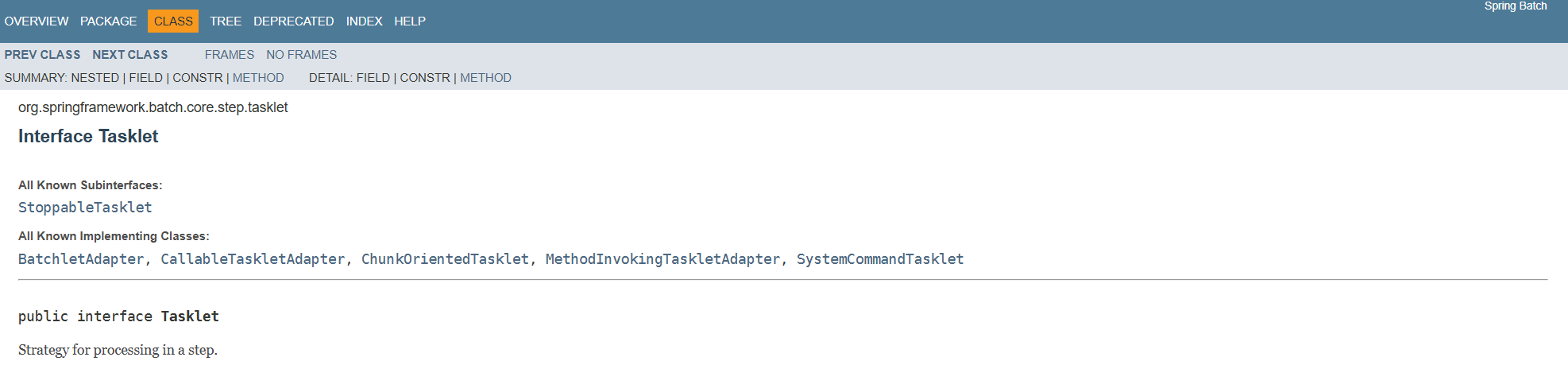The image size is (1568, 365).
Task: Open the Help navigation item
Action: [410, 21]
